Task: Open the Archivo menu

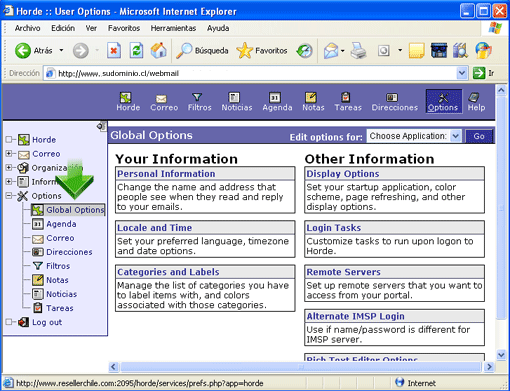Action: coord(27,28)
